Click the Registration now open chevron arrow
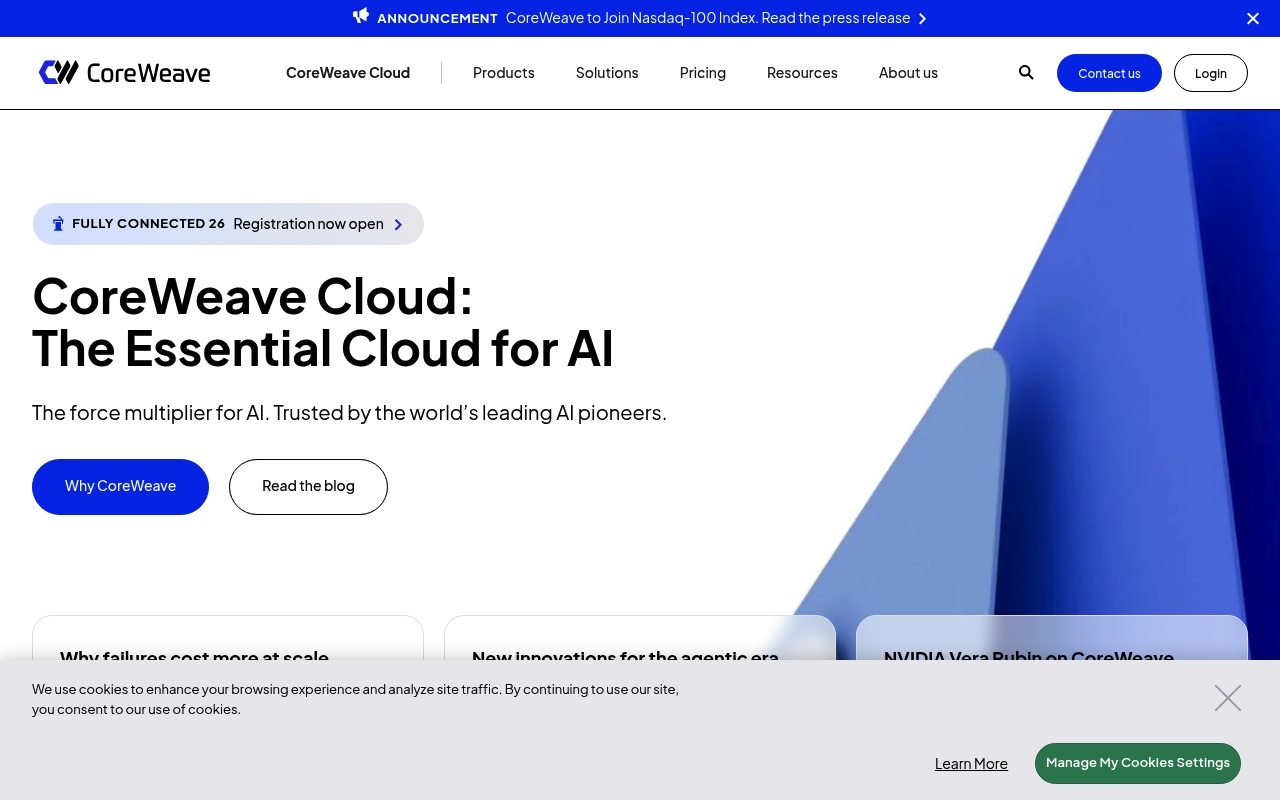 (398, 224)
